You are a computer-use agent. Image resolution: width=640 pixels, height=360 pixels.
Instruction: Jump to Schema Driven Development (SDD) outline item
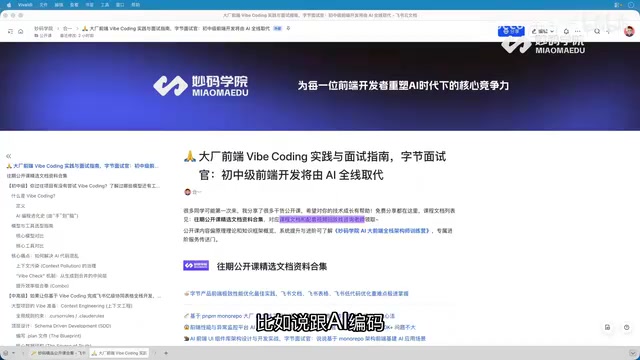(x=61, y=326)
